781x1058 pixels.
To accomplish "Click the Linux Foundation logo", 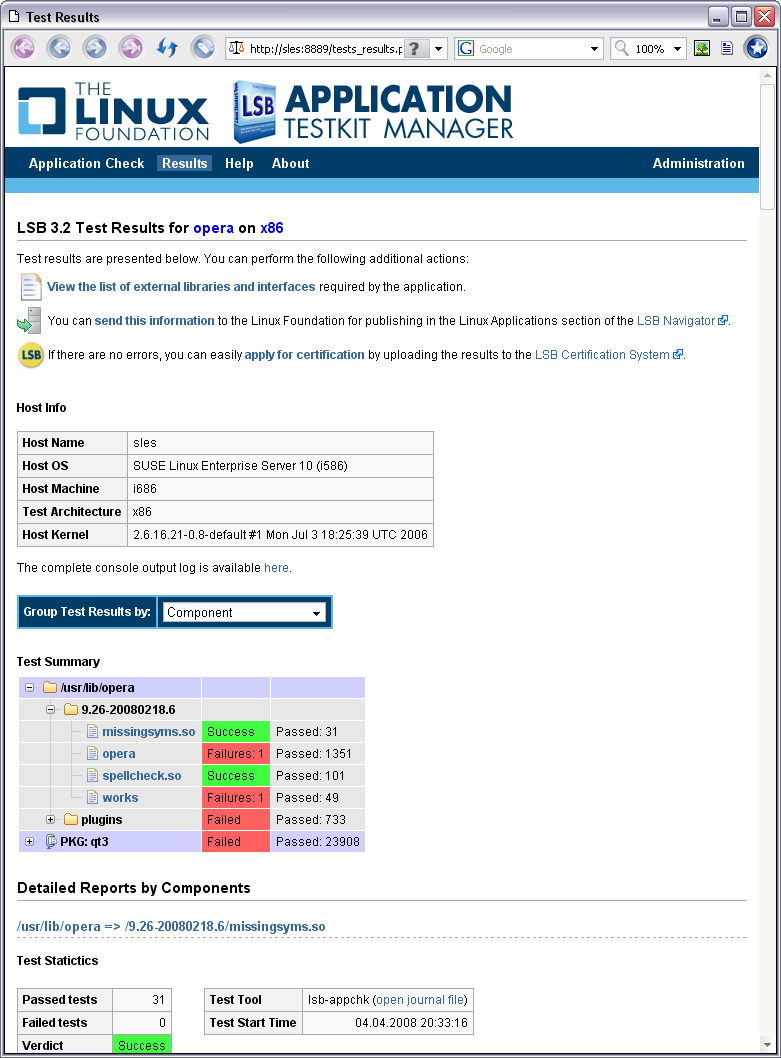I will pos(113,111).
